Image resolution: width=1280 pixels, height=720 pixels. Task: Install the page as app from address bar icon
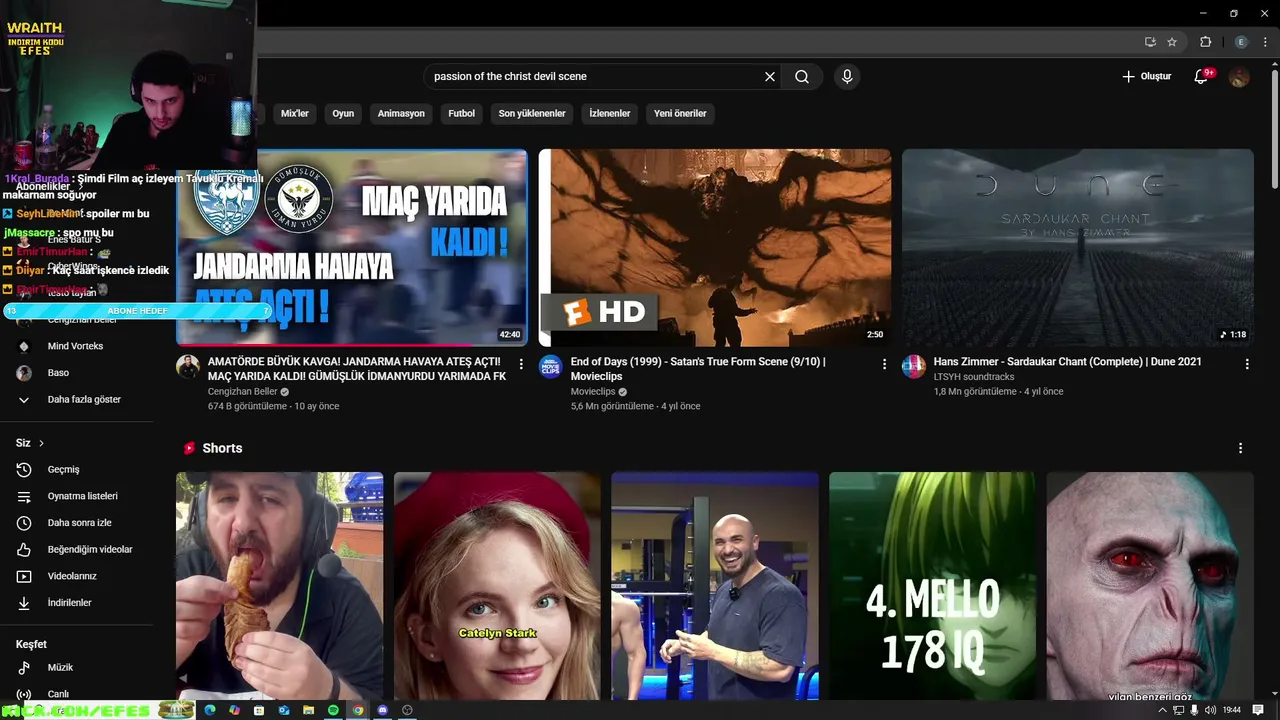pyautogui.click(x=1150, y=42)
